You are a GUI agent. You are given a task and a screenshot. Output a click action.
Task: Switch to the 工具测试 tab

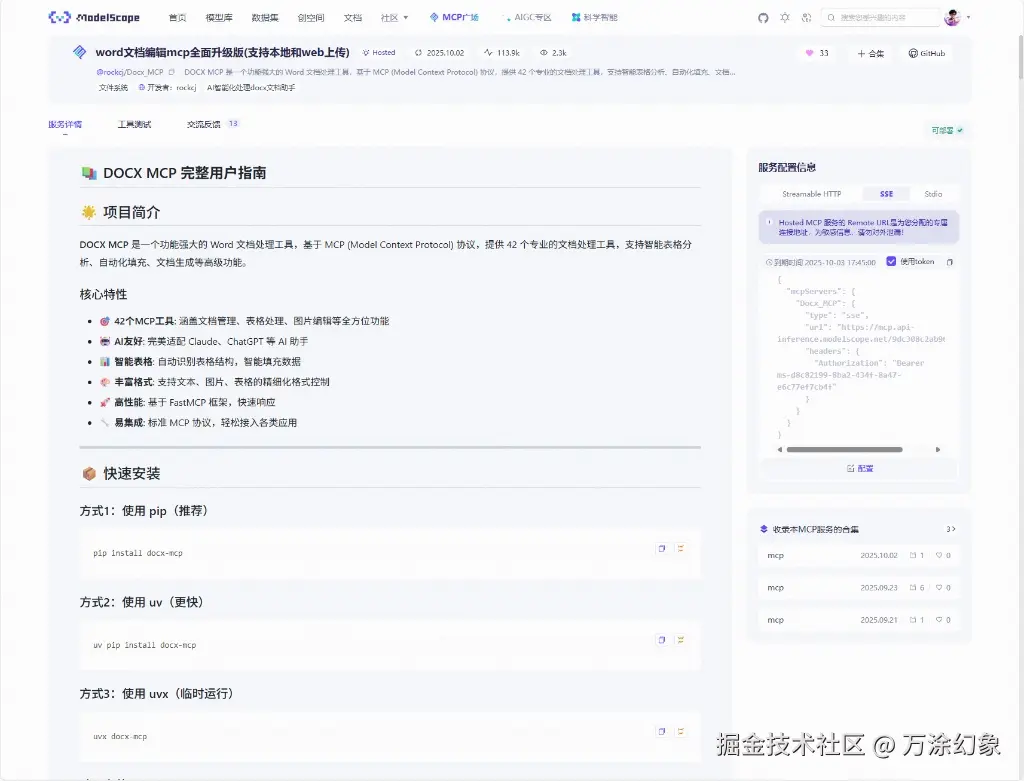(134, 124)
